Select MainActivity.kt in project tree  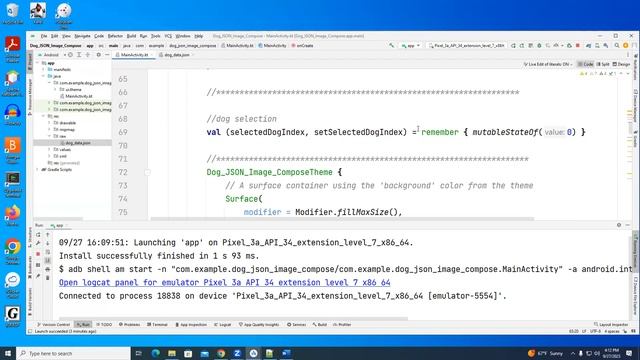[78, 96]
